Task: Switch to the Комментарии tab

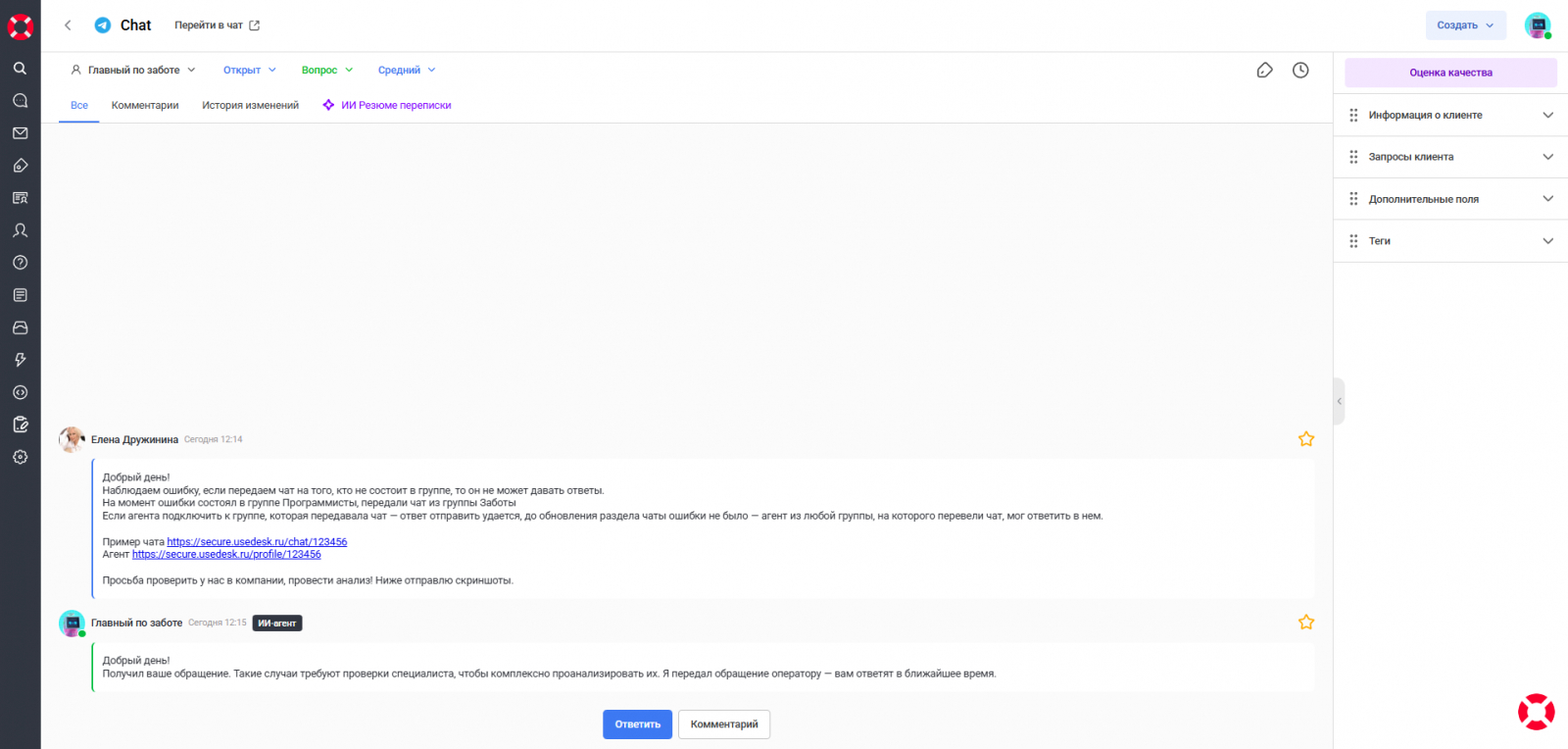Action: 145,106
